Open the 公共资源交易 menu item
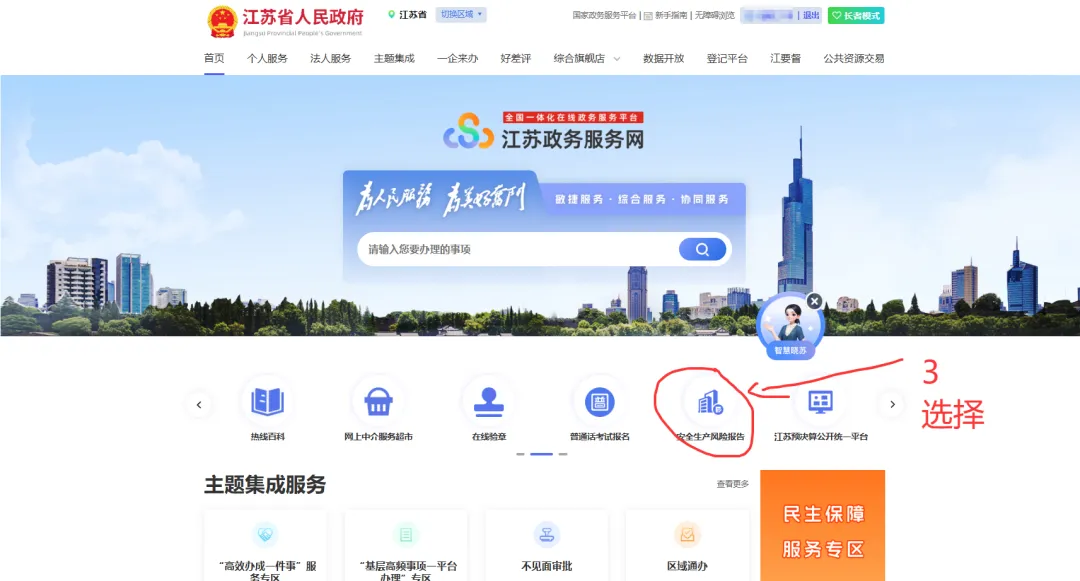Viewport: 1080px width, 581px height. click(853, 59)
